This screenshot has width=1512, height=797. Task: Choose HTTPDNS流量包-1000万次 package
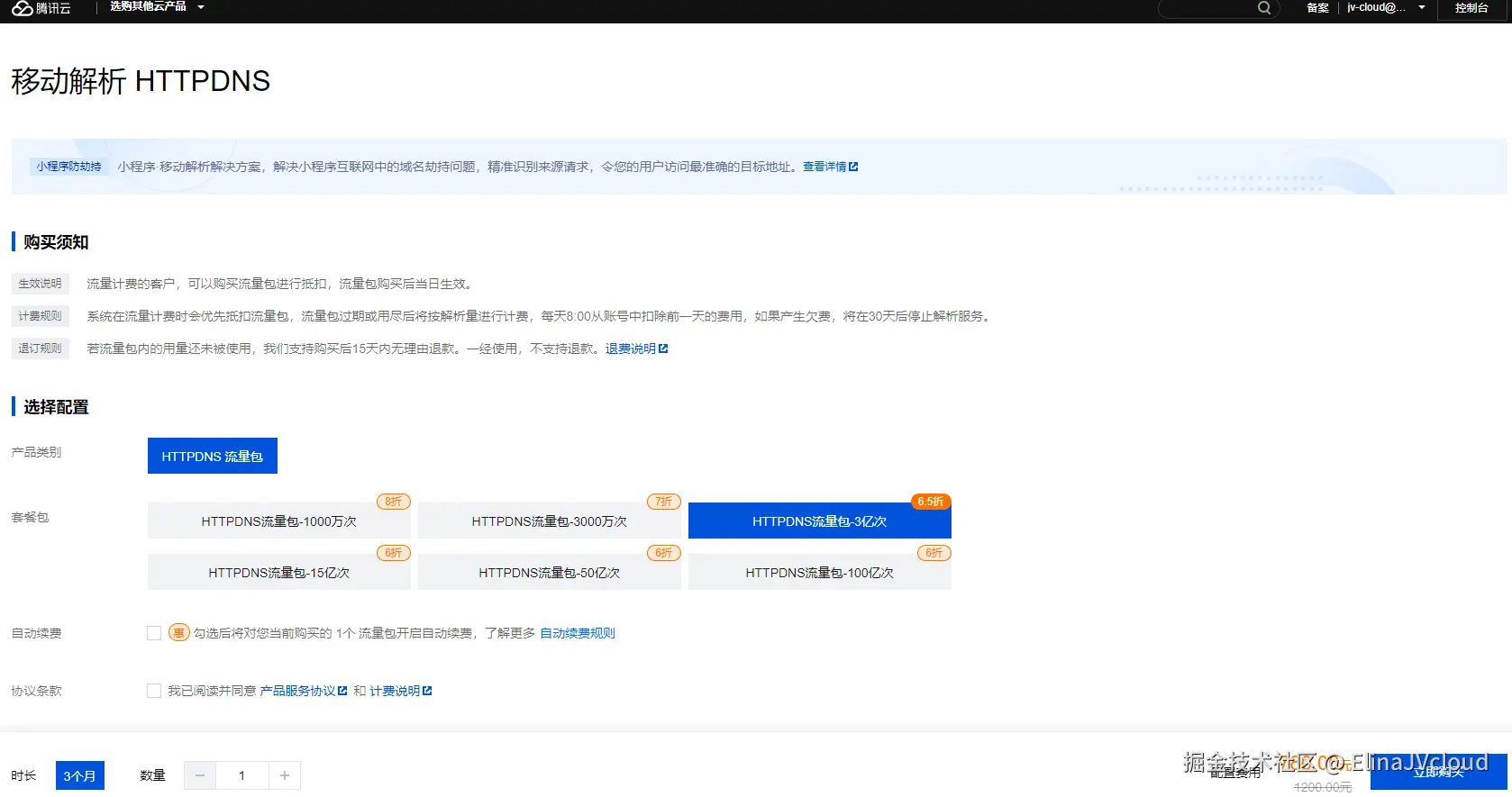[x=279, y=521]
